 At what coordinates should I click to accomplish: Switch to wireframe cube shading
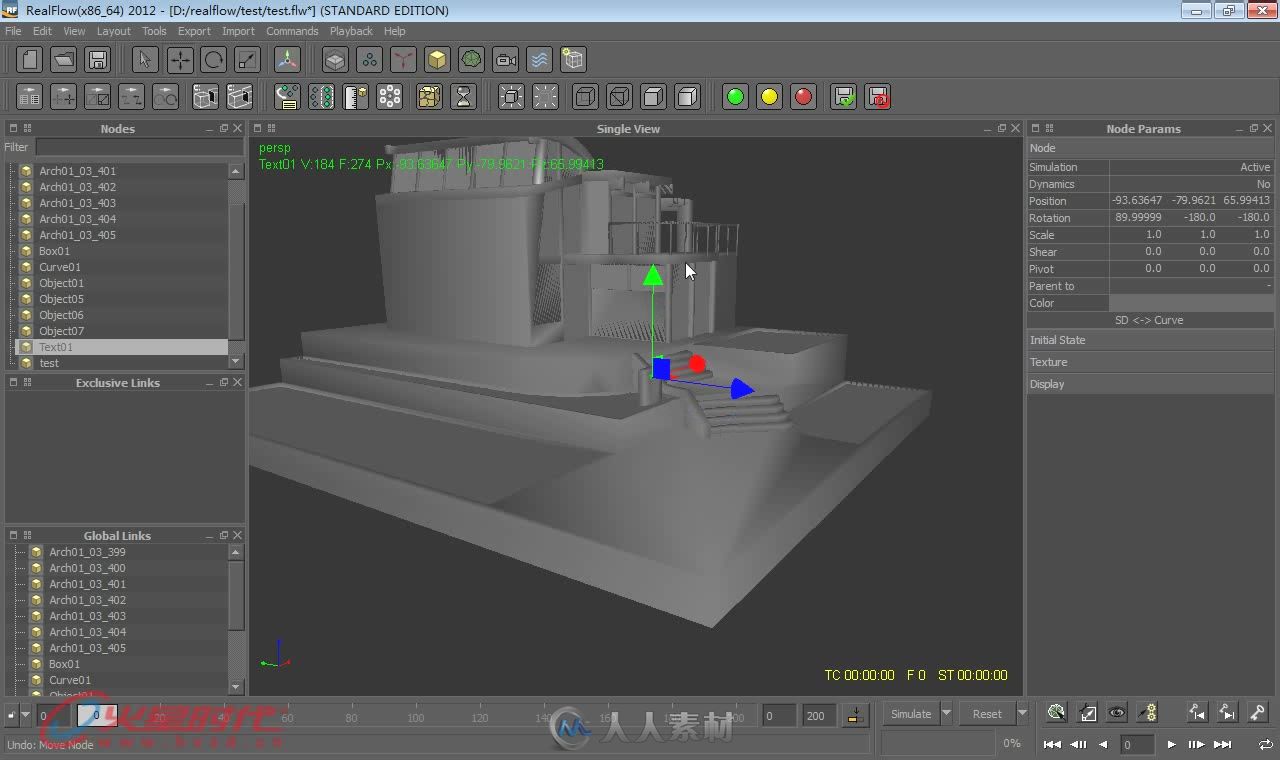620,97
